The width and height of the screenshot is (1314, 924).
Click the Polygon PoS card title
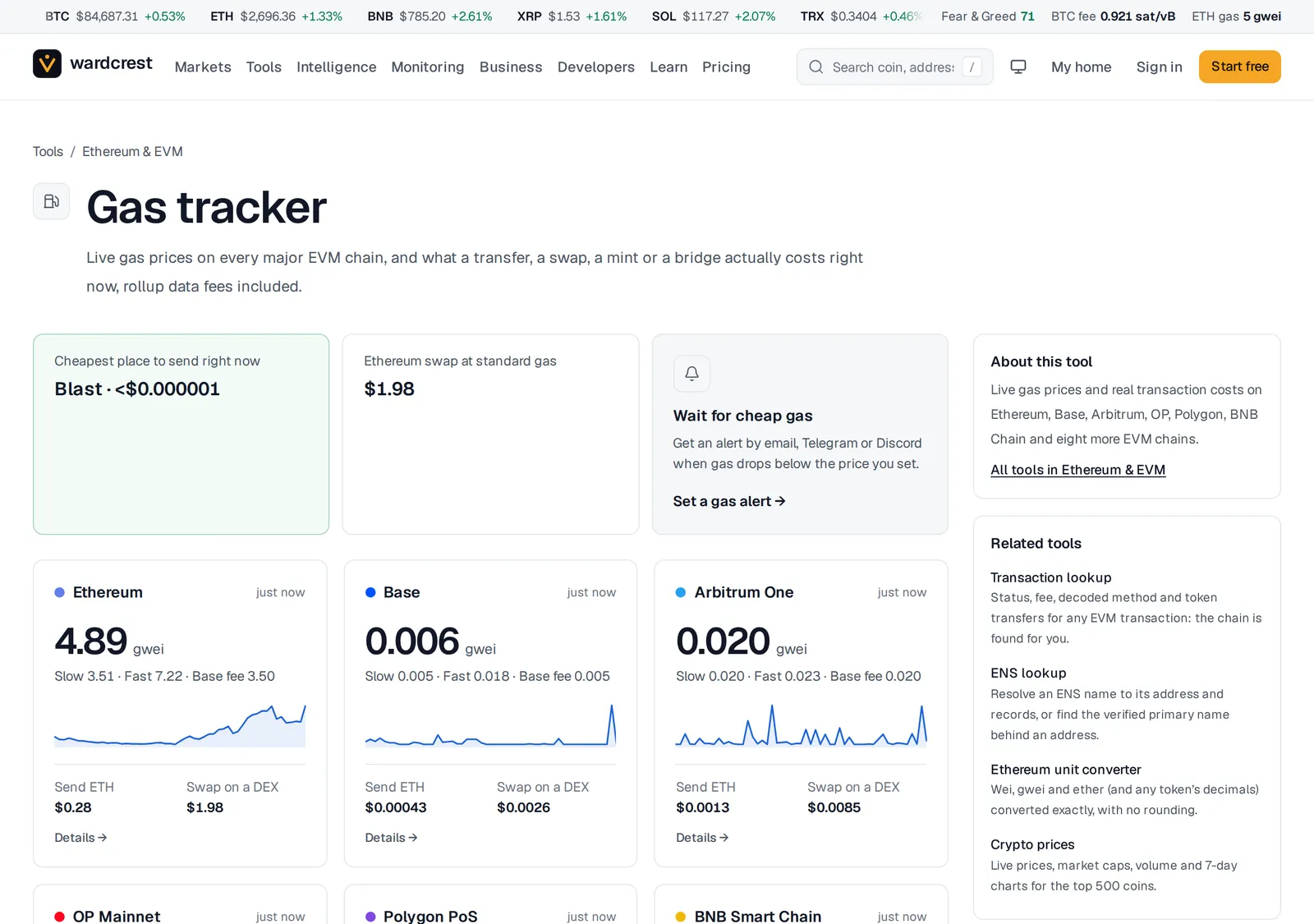coord(430,916)
